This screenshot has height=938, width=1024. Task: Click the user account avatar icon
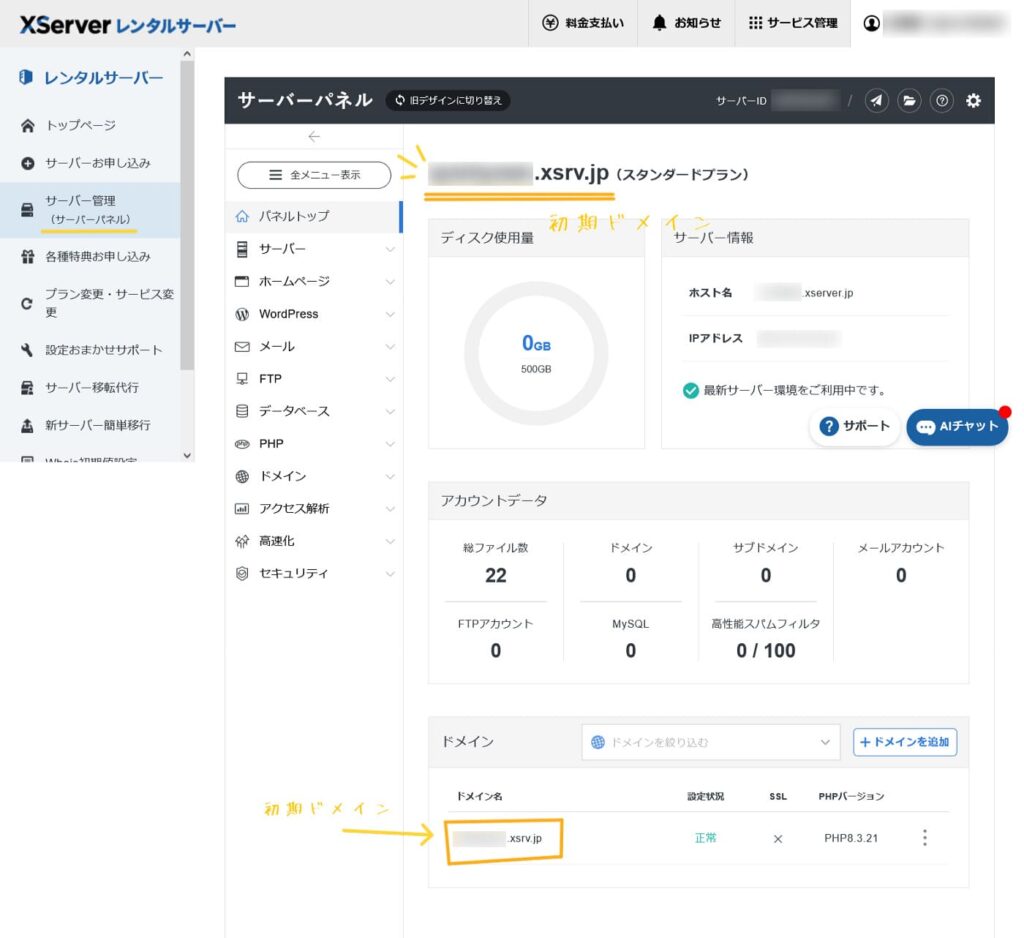pos(871,24)
